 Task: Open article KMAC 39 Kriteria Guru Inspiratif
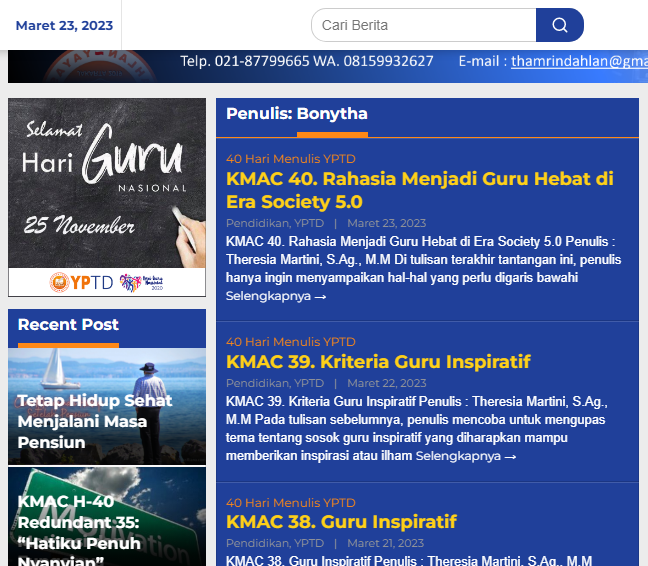pos(378,361)
